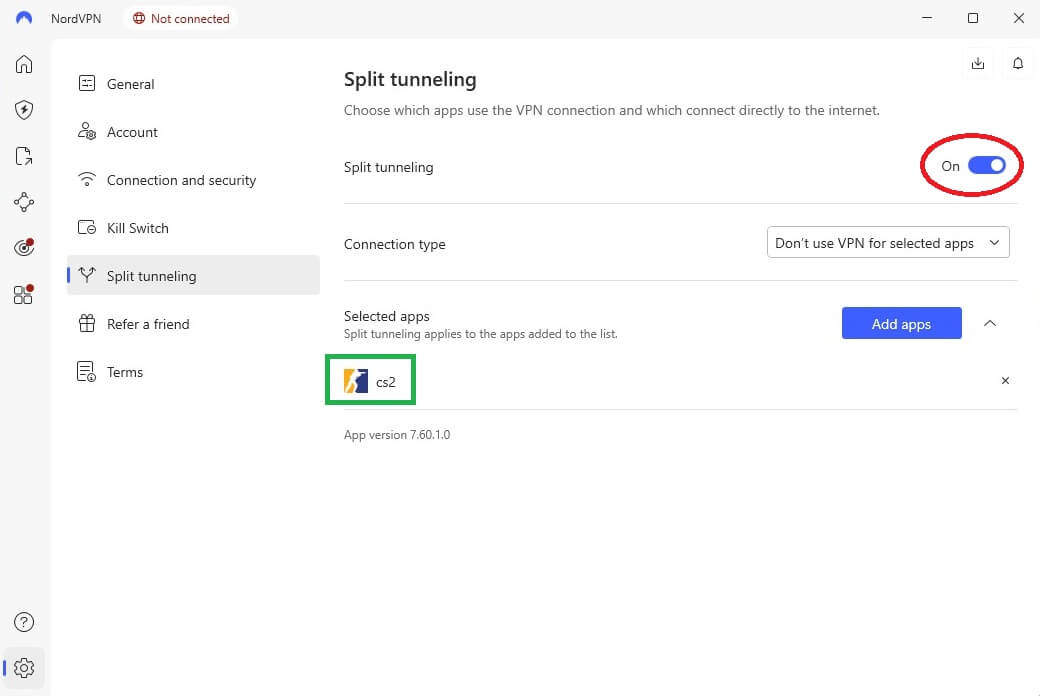Open the Account settings section

[x=131, y=132]
